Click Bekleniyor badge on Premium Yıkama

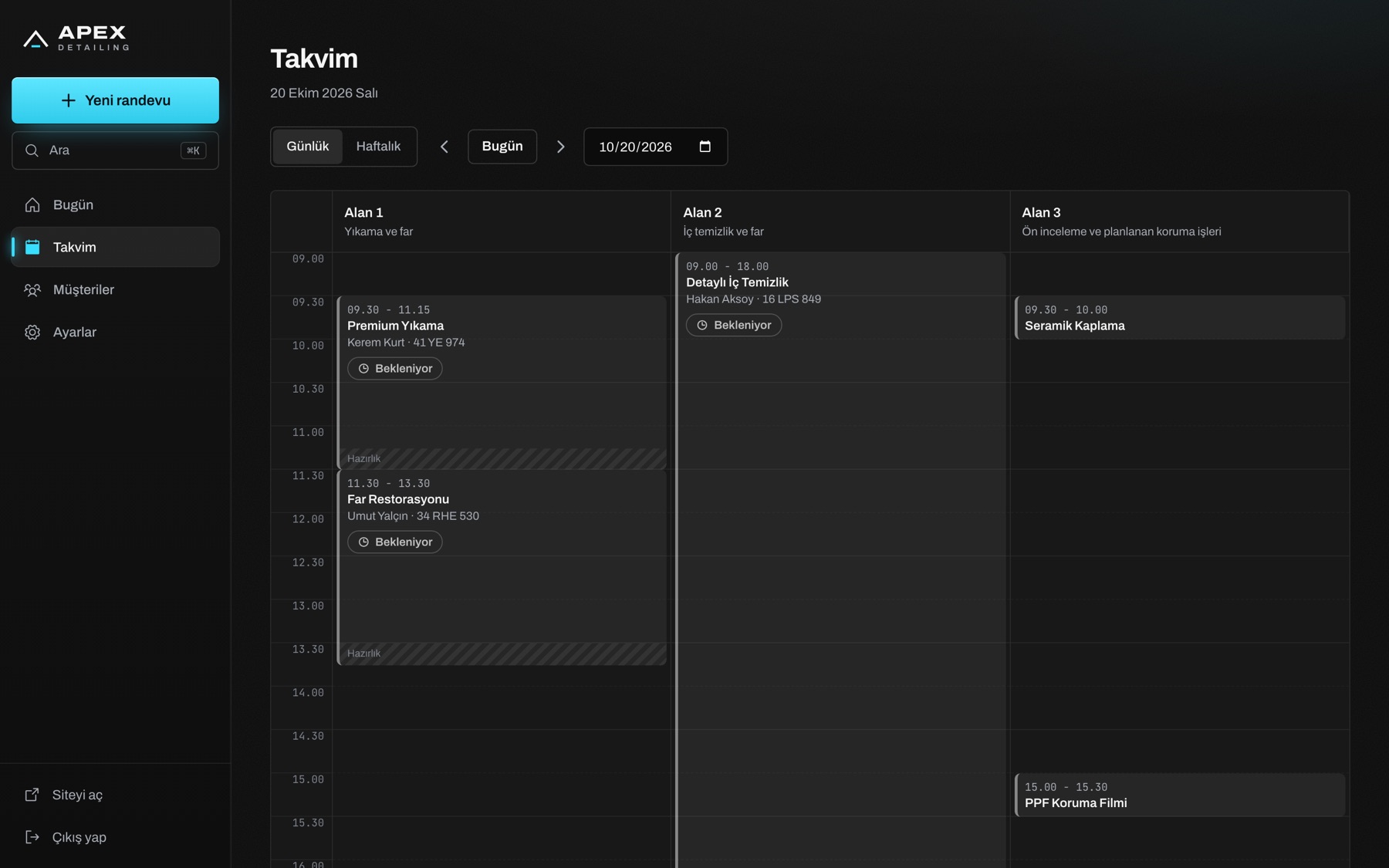(x=395, y=369)
